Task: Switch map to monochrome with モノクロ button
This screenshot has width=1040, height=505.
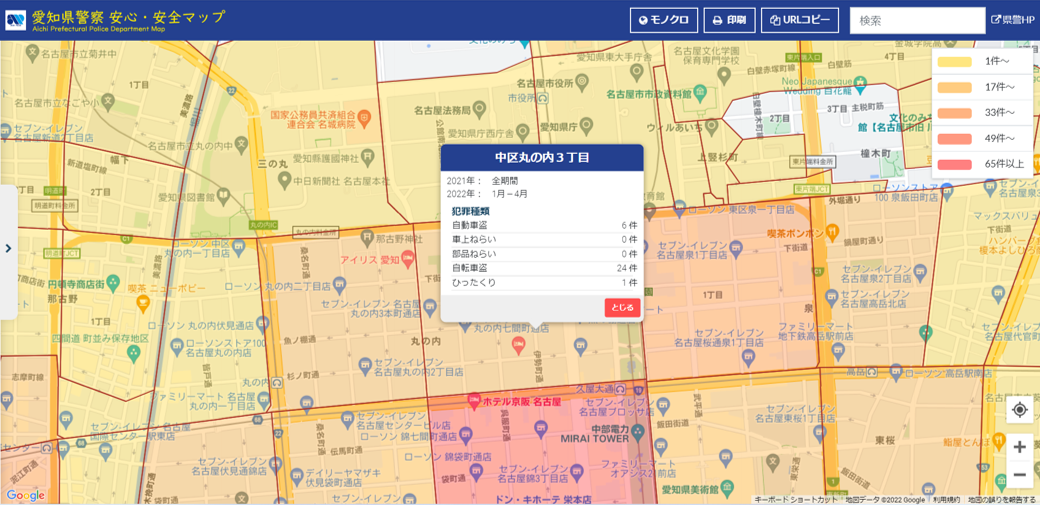Action: coord(664,20)
